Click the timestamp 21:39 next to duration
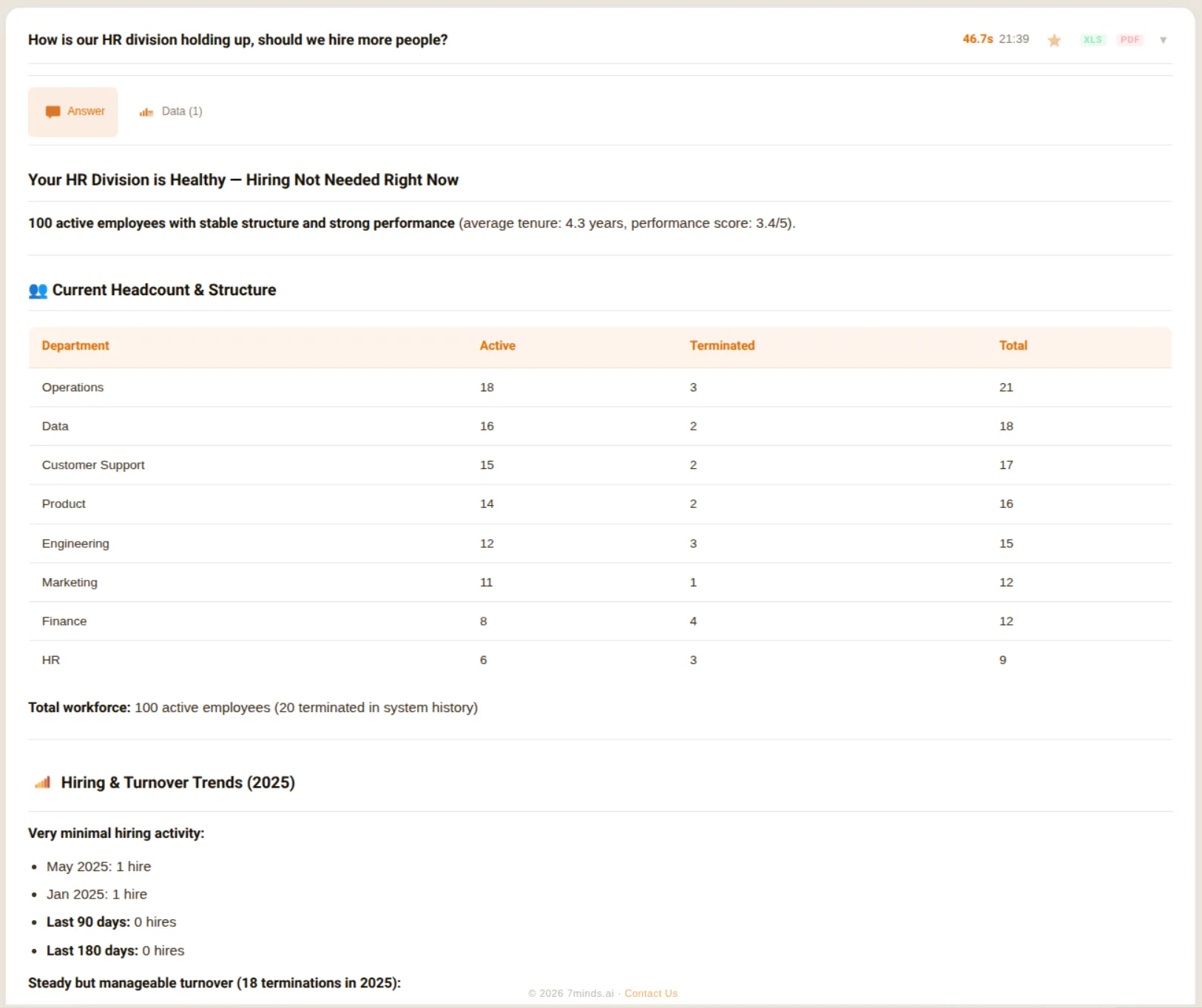This screenshot has width=1202, height=1008. (x=1013, y=39)
